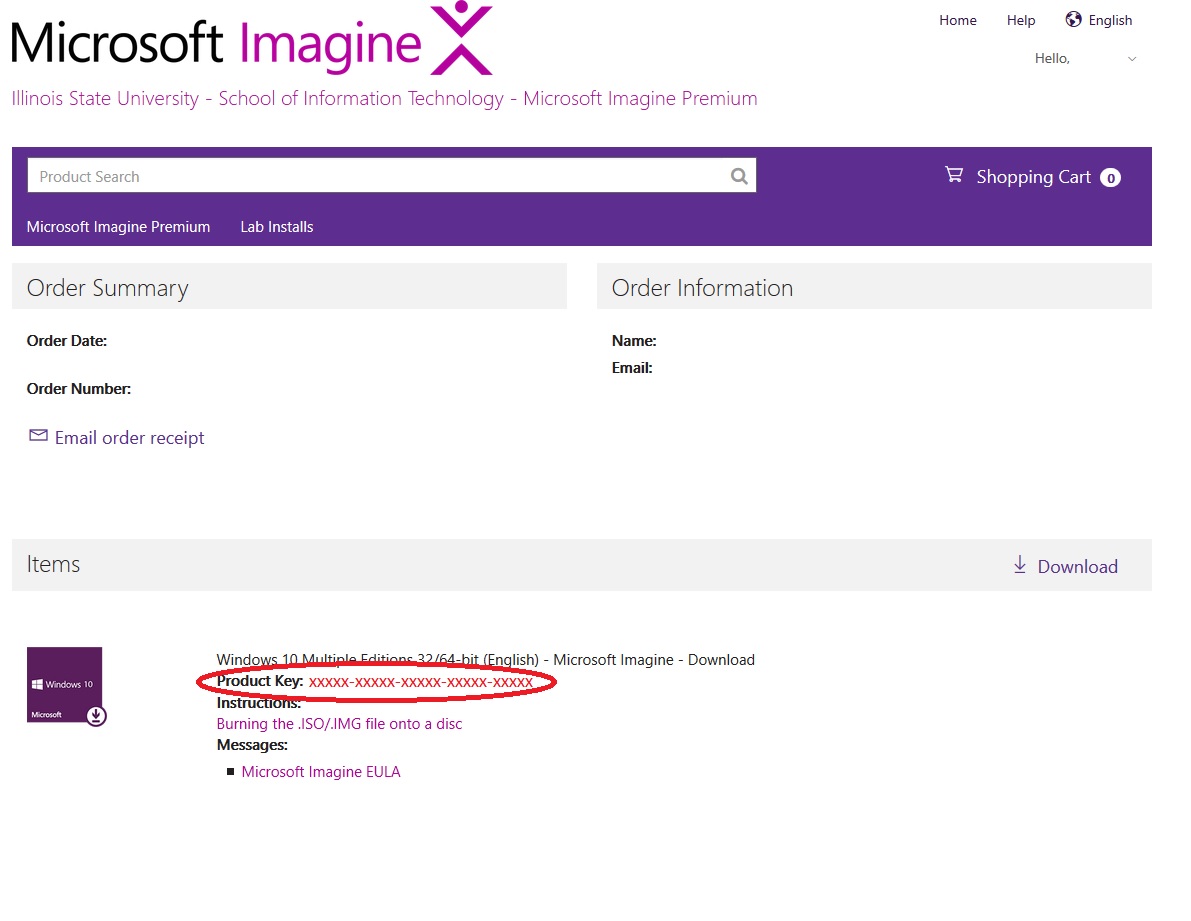Click the Order Summary heading
This screenshot has width=1191, height=921.
107,288
